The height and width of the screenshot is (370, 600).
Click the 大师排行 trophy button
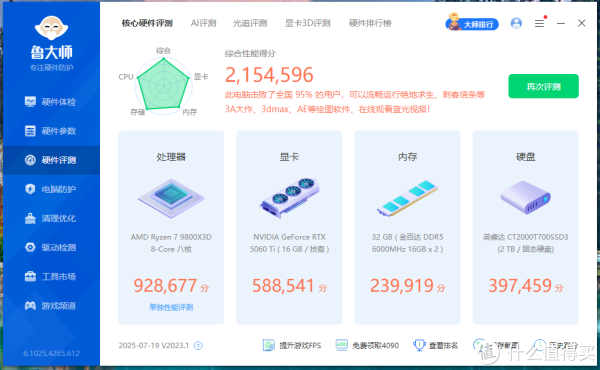472,24
